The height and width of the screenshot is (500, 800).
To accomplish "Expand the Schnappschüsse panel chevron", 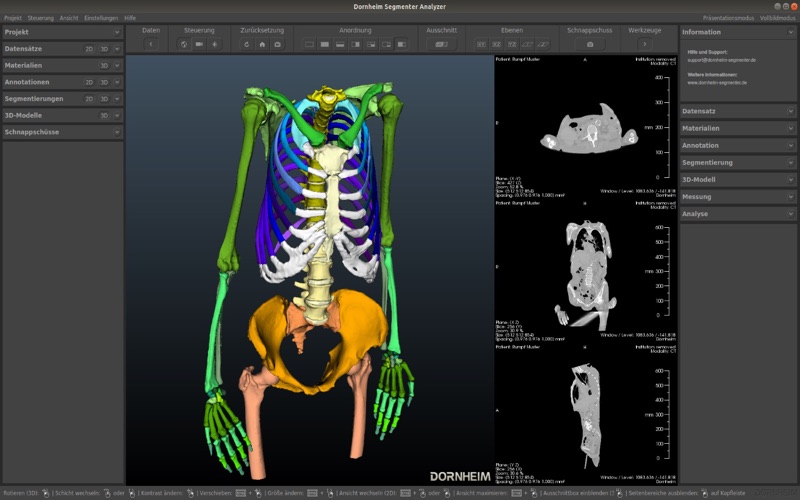I will pos(117,132).
